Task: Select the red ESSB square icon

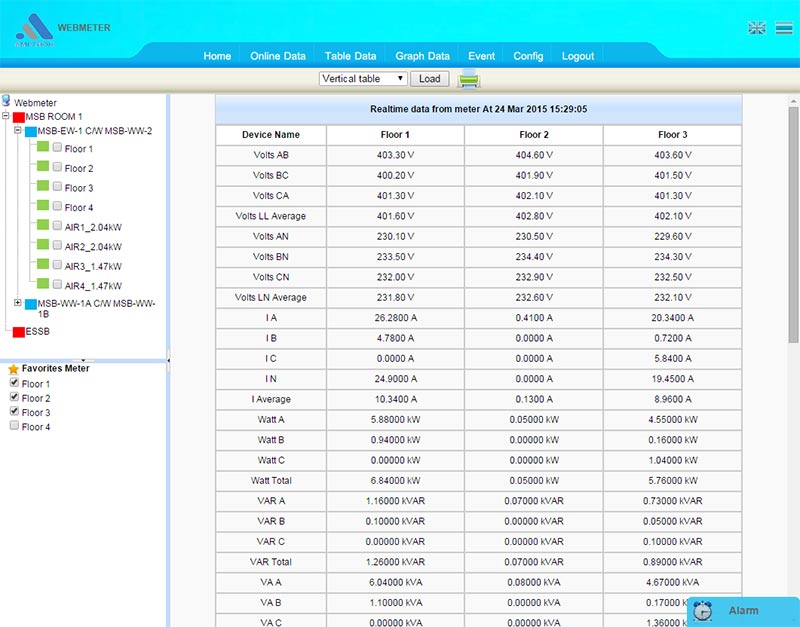Action: pos(19,333)
